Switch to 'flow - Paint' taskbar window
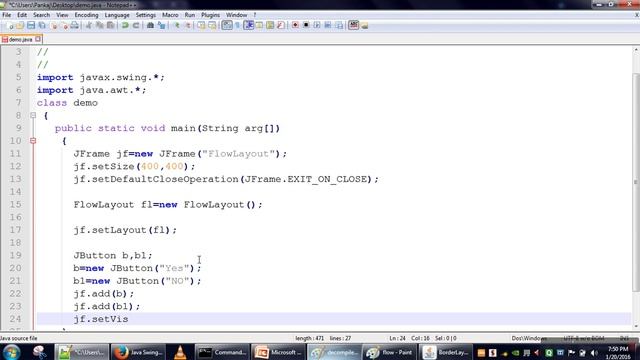Screen dimensions: 640x360 pos(389,352)
